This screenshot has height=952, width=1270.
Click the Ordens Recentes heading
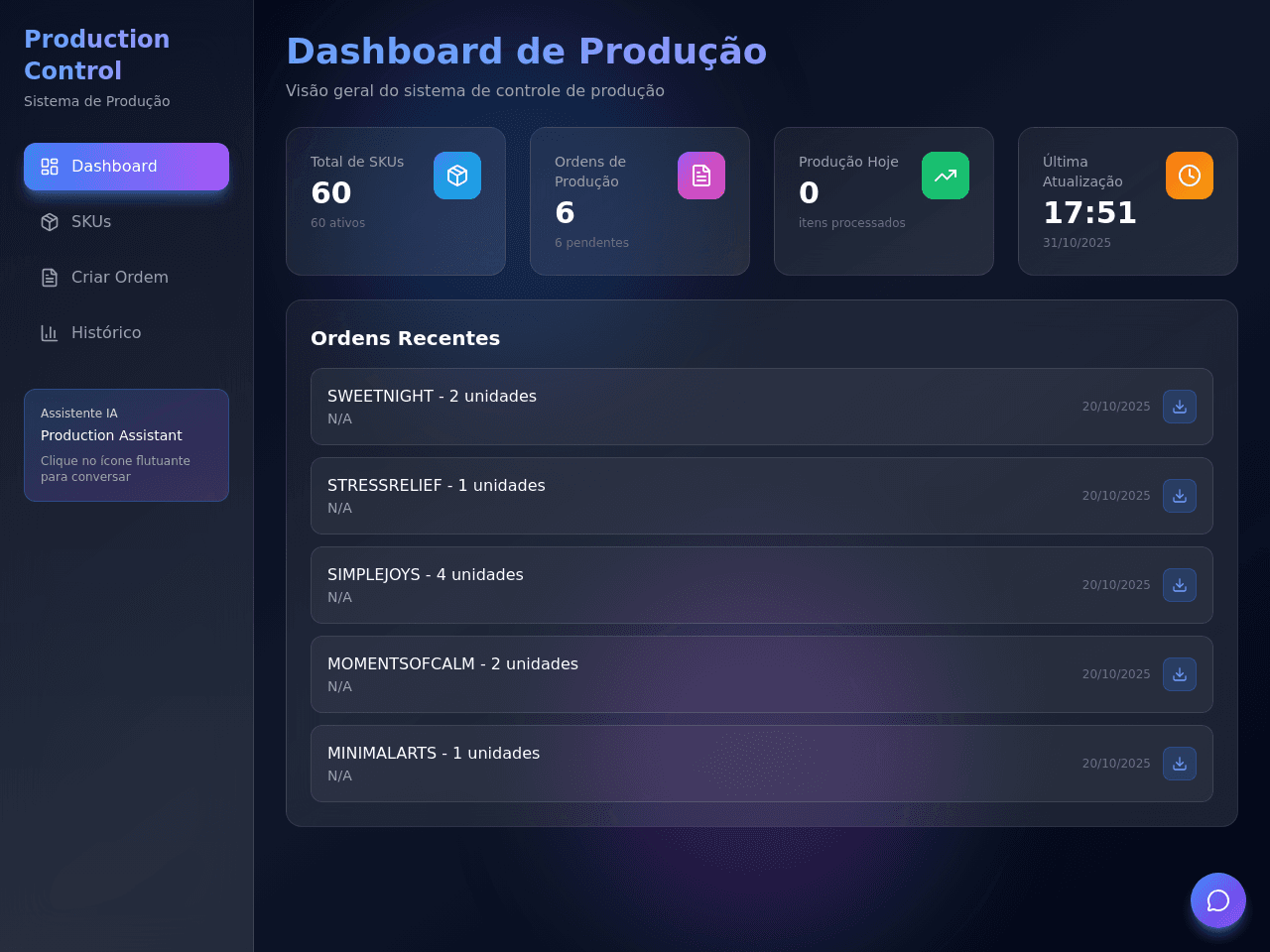405,338
